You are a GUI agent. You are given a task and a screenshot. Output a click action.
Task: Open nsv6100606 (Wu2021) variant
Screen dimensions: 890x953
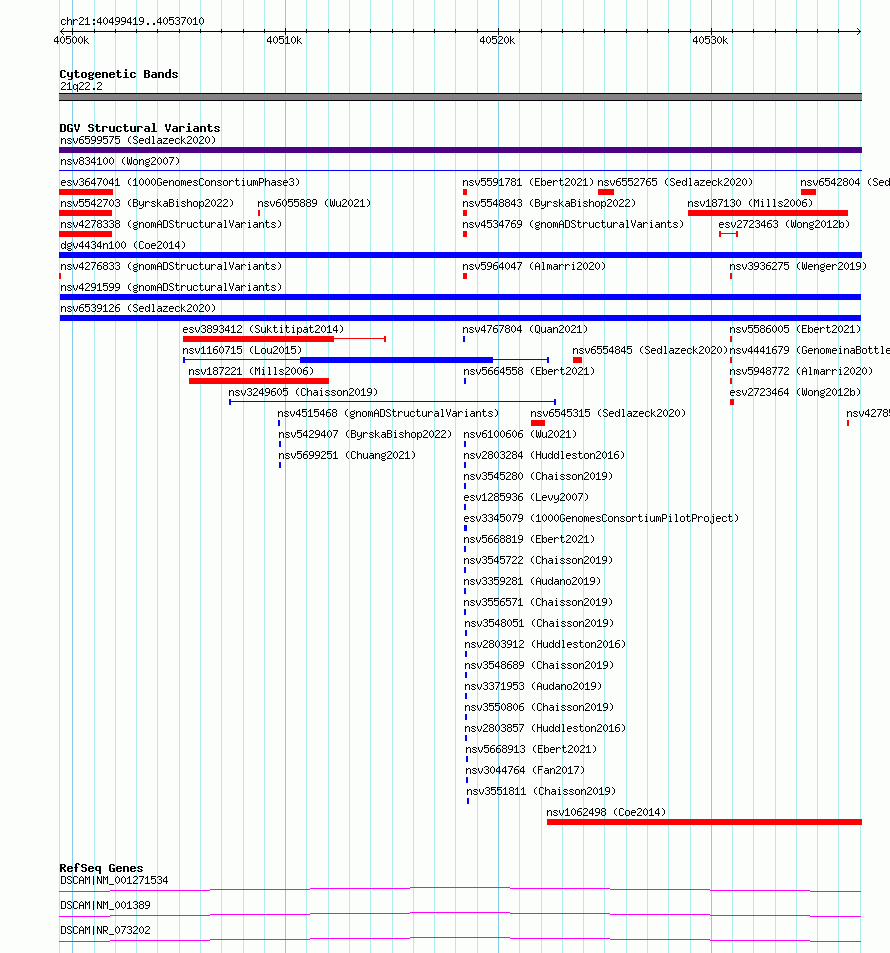(x=520, y=435)
